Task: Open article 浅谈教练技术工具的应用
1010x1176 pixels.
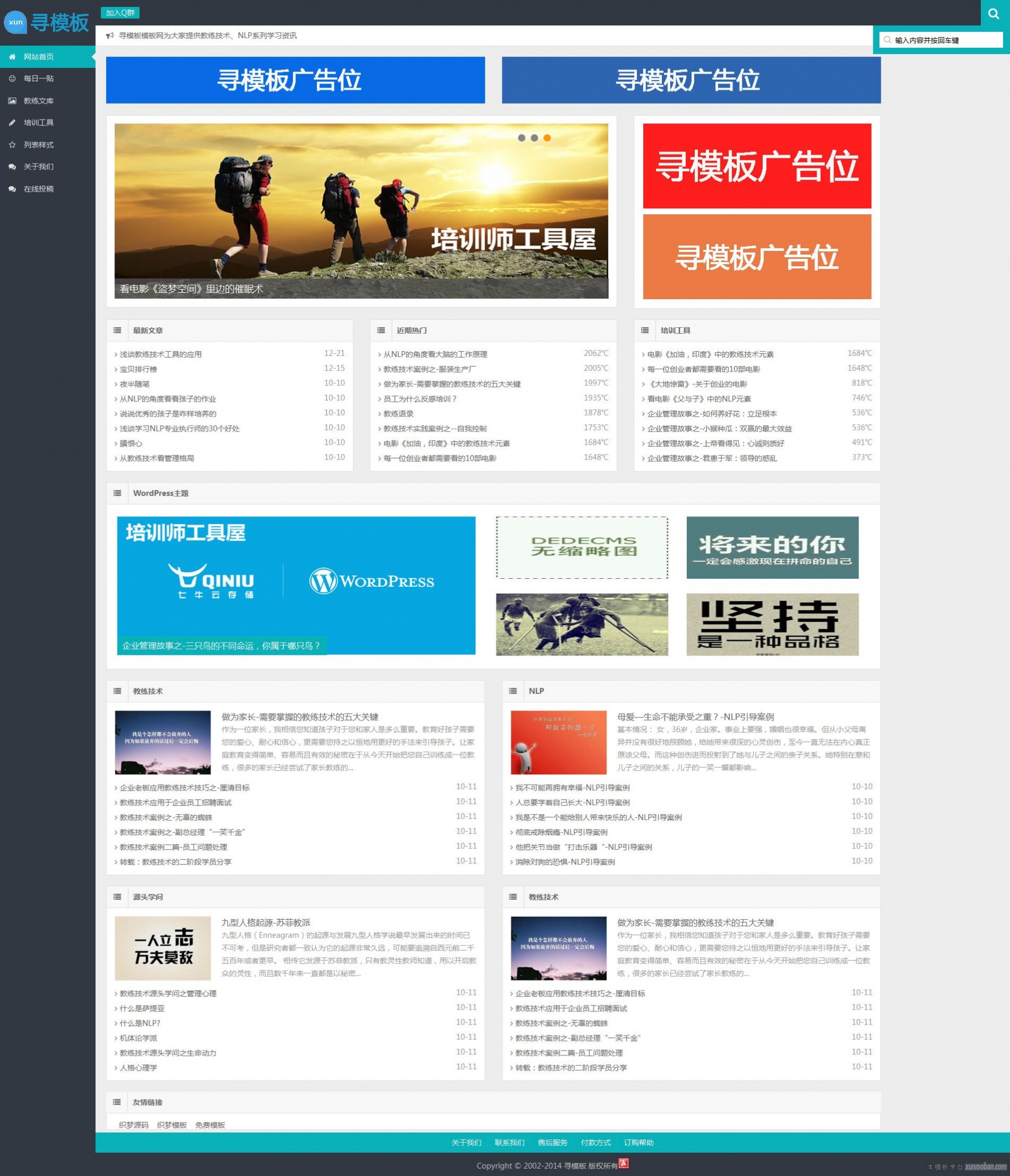Action: coord(161,354)
